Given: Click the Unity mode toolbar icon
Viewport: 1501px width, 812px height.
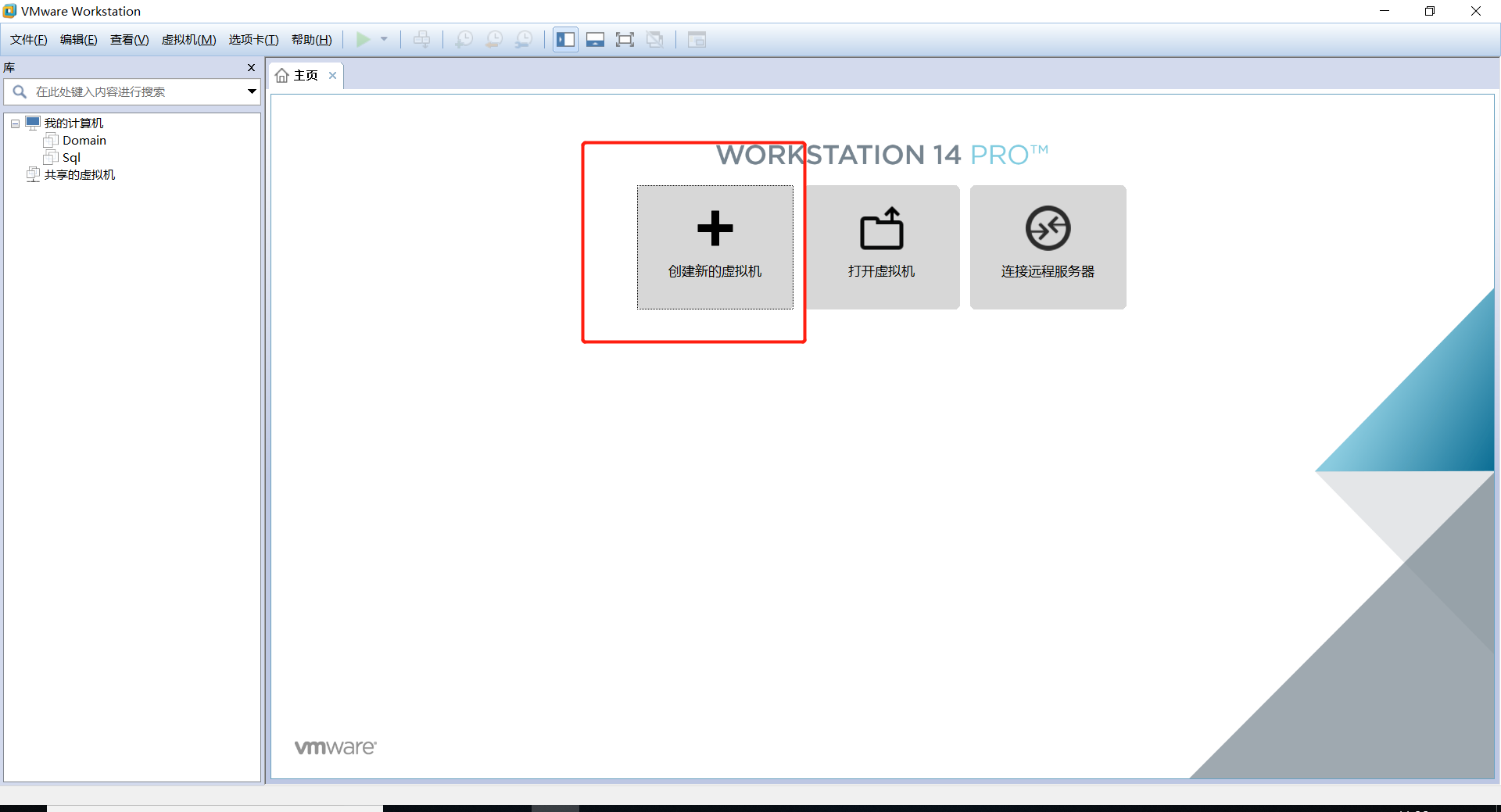Looking at the screenshot, I should pyautogui.click(x=655, y=40).
